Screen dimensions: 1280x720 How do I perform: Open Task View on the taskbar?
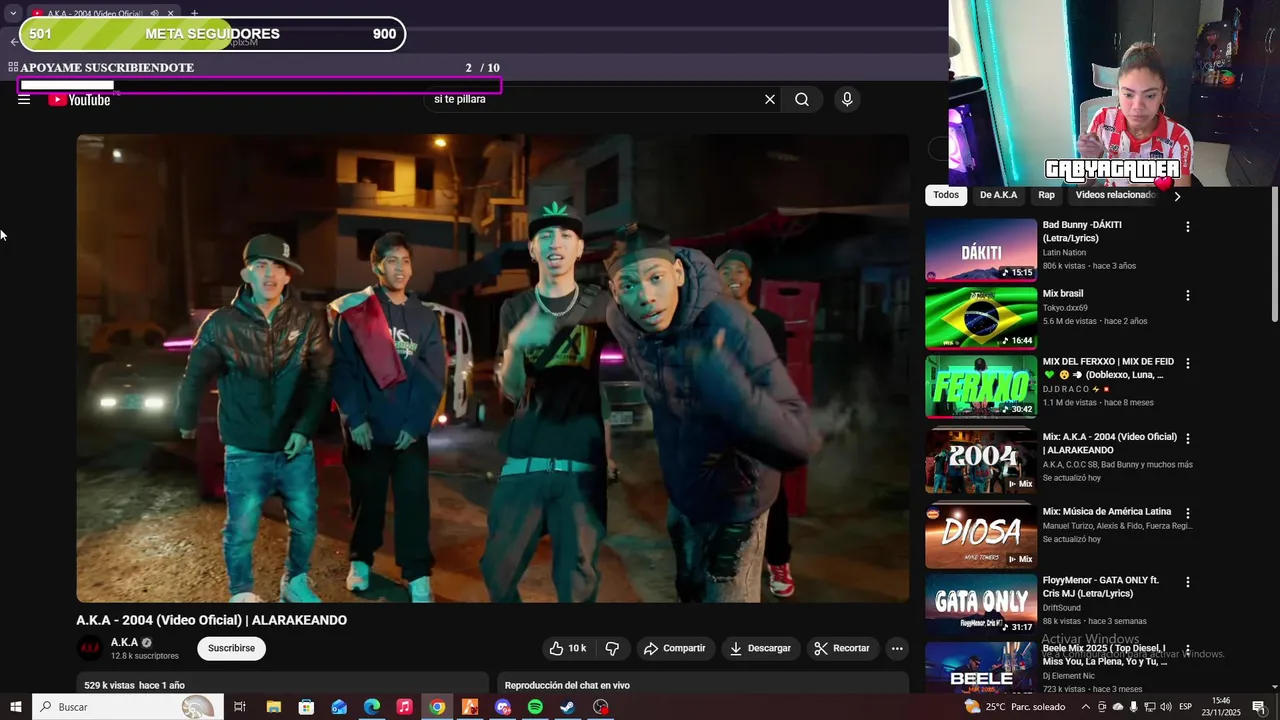(x=240, y=707)
